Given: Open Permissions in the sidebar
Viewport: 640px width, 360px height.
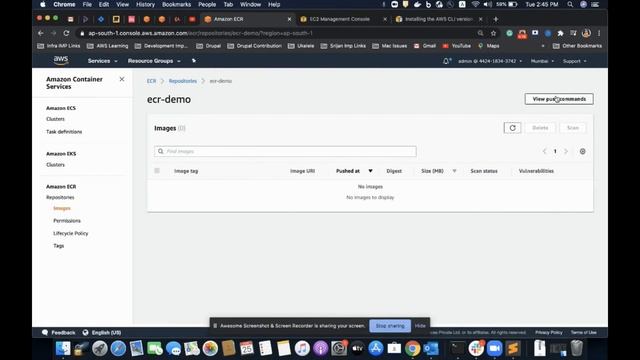Looking at the screenshot, I should [67, 221].
